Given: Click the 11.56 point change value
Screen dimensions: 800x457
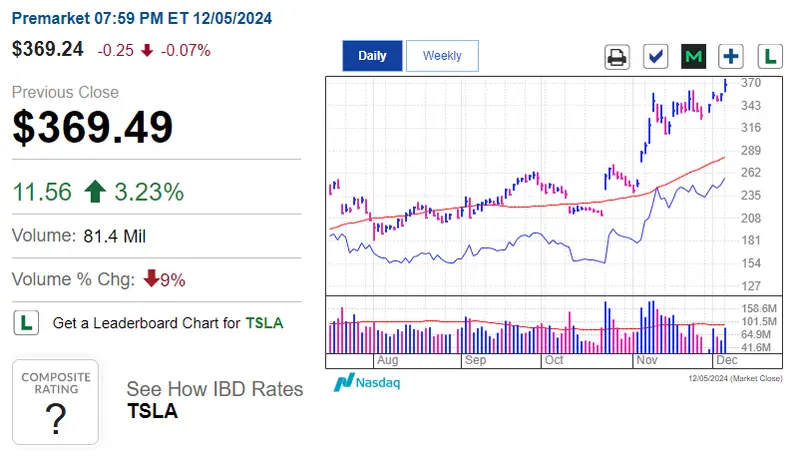Looking at the screenshot, I should point(42,192).
